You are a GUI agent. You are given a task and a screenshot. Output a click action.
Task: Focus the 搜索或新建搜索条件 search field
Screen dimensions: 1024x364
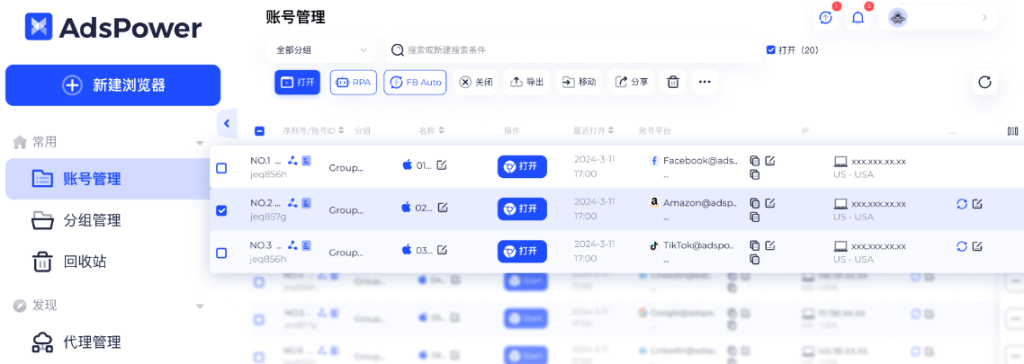572,50
